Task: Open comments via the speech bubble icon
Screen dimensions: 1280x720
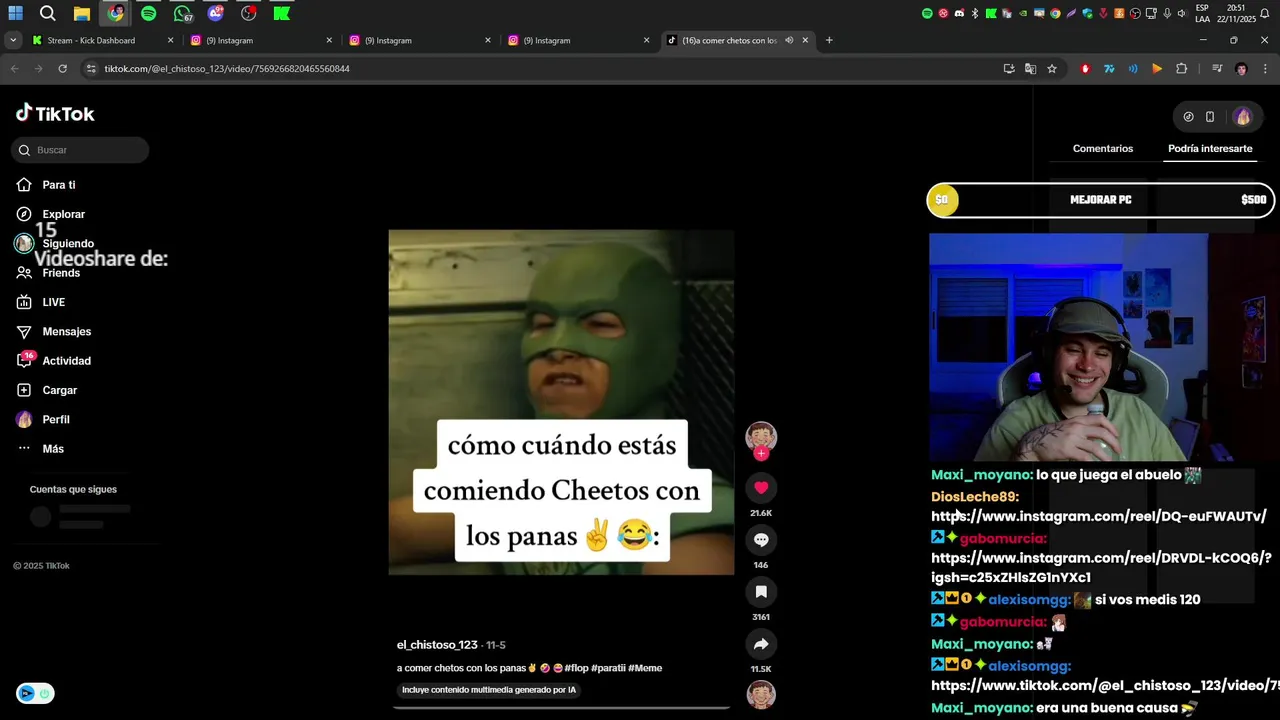Action: [x=761, y=540]
